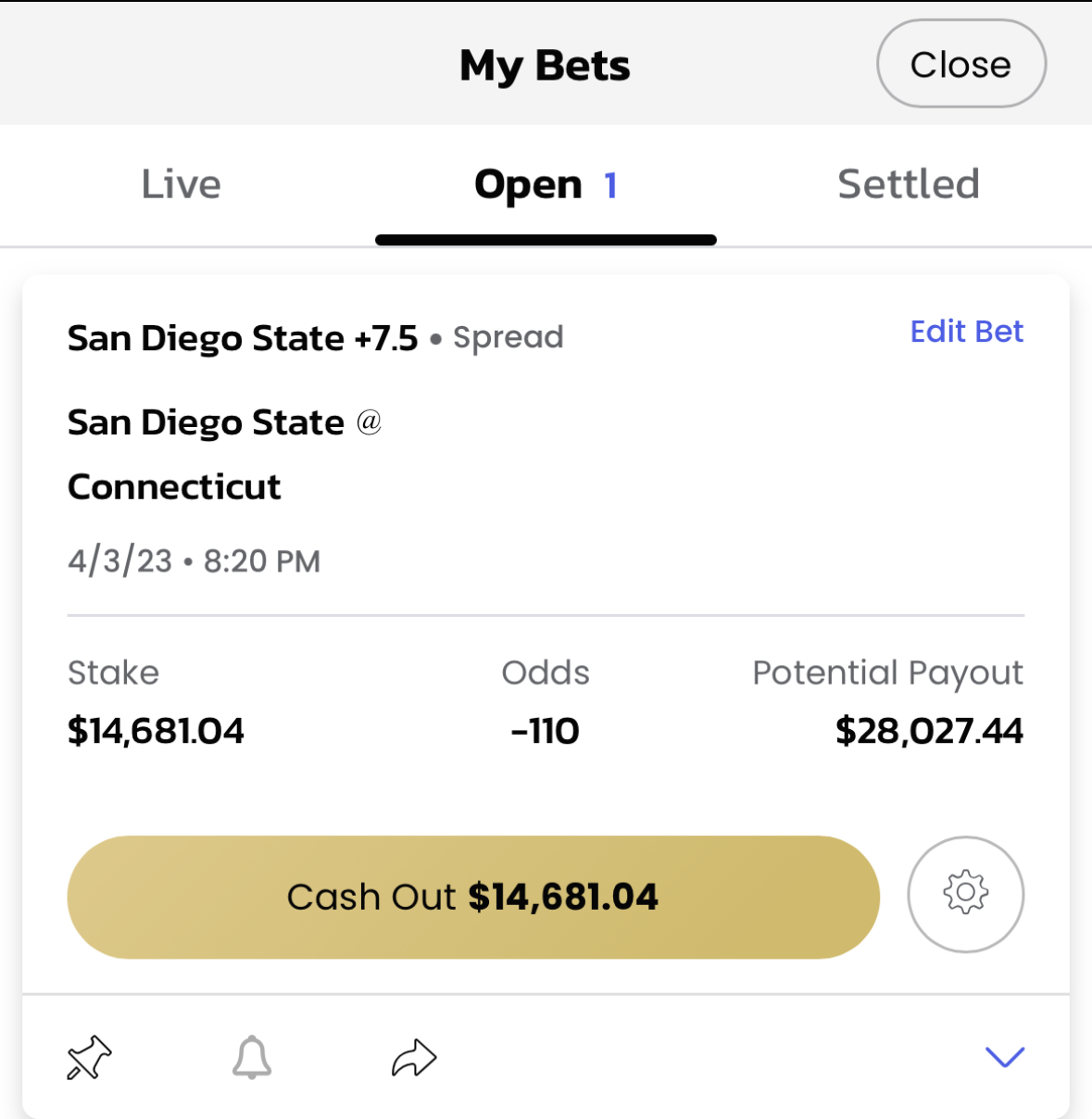This screenshot has width=1092, height=1119.
Task: Tap the stake amount $14,681.04
Action: tap(156, 731)
